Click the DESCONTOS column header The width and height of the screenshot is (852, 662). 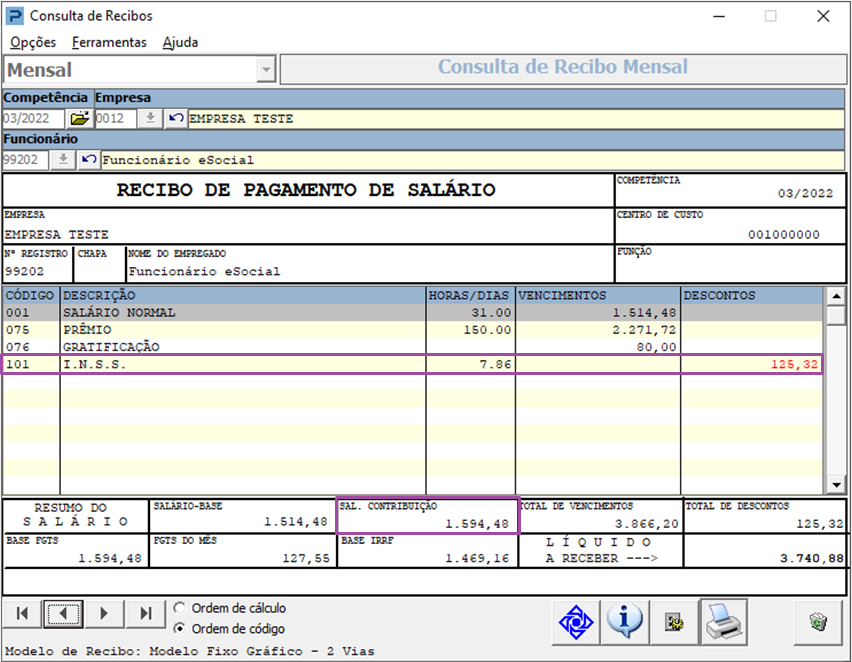[x=752, y=295]
